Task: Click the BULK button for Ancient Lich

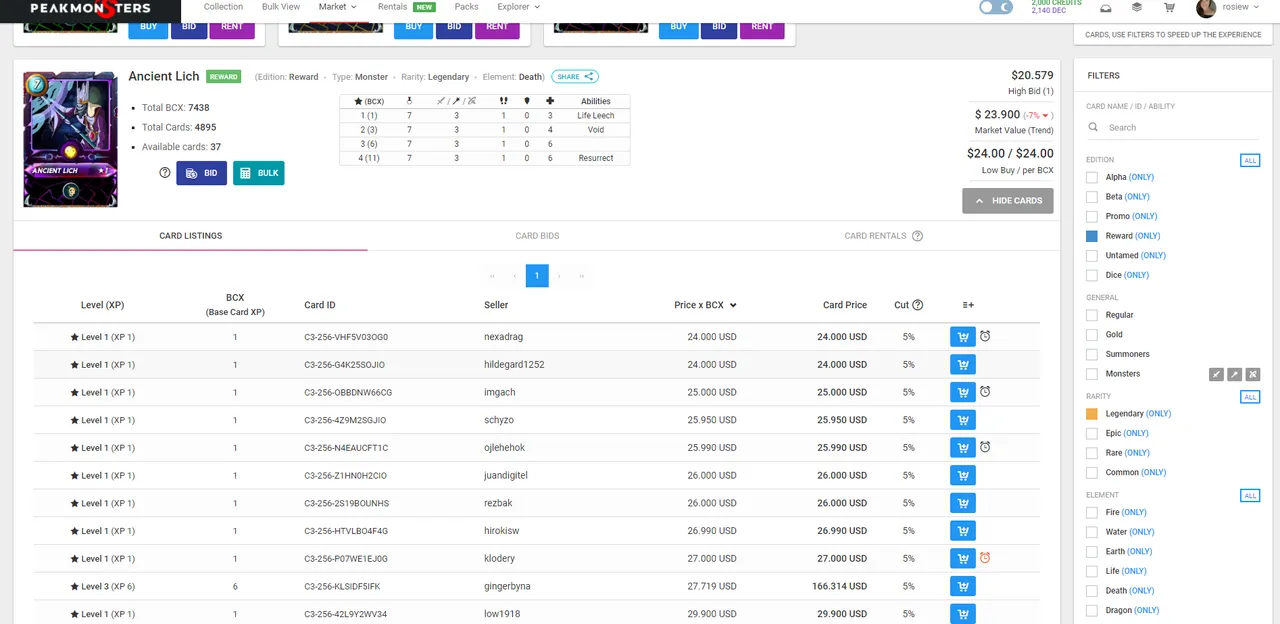Action: 259,173
